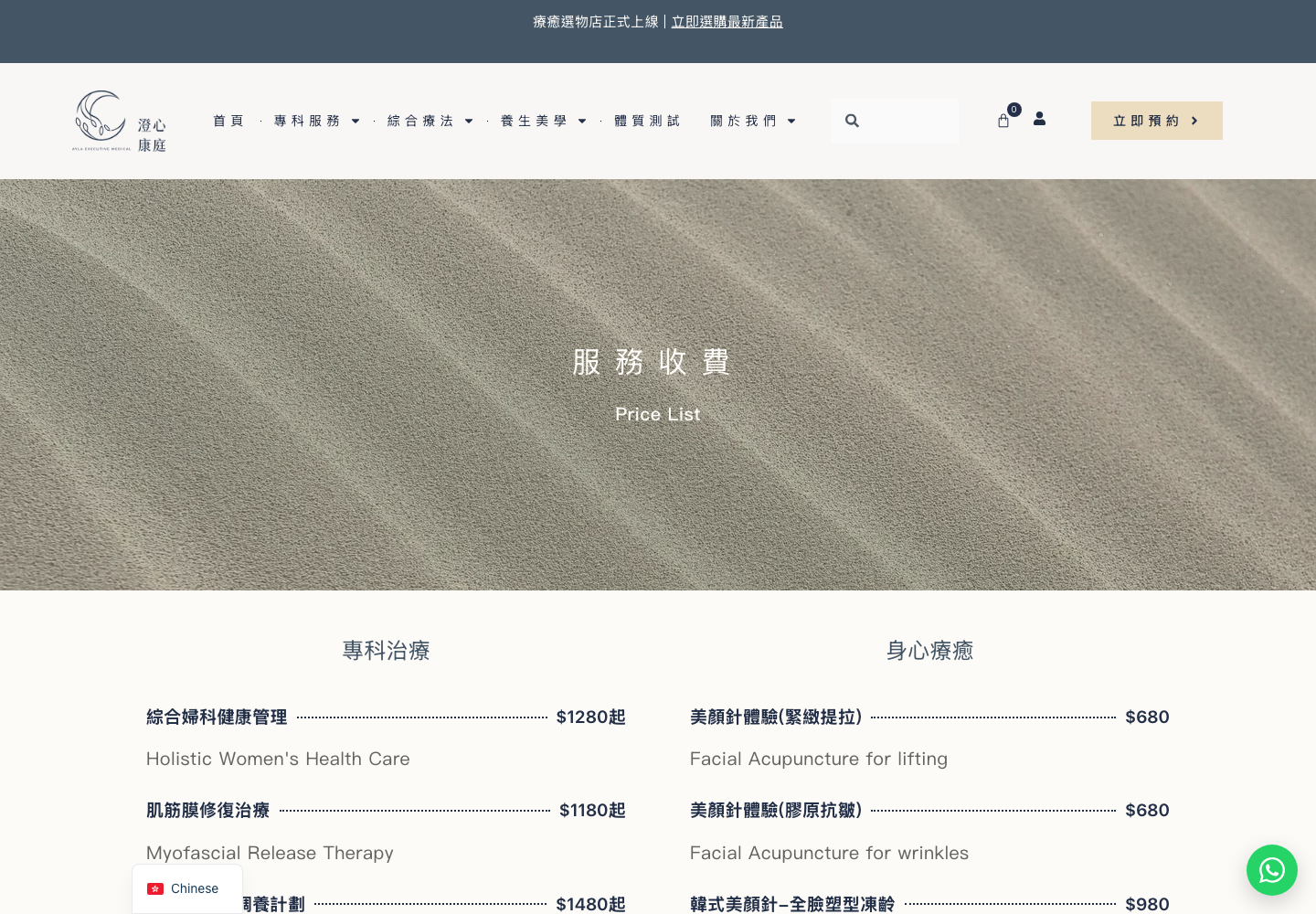This screenshot has width=1316, height=914.
Task: Expand the 綜合療法 dropdown arrow
Action: click(x=469, y=121)
